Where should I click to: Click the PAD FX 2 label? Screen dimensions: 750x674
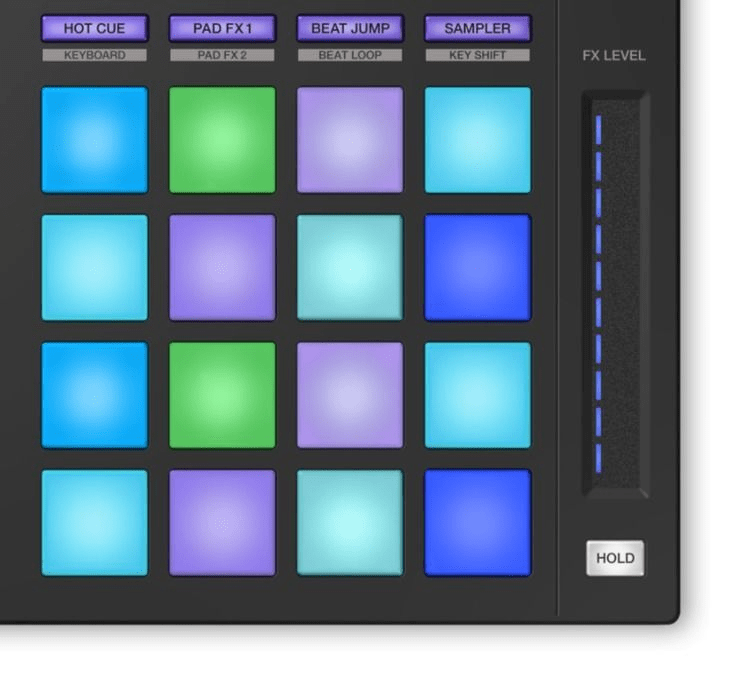pos(222,55)
